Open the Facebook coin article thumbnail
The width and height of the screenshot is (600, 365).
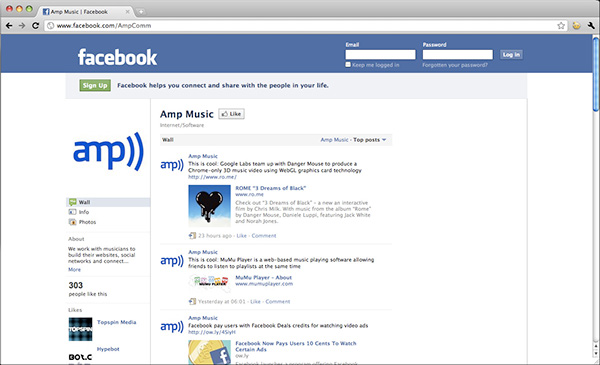click(209, 352)
